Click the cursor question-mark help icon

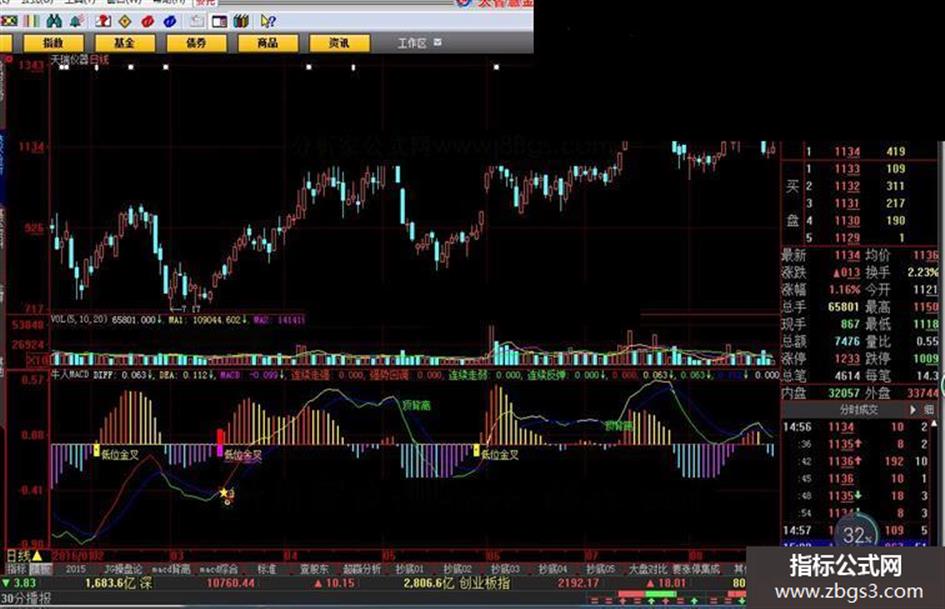[268, 22]
